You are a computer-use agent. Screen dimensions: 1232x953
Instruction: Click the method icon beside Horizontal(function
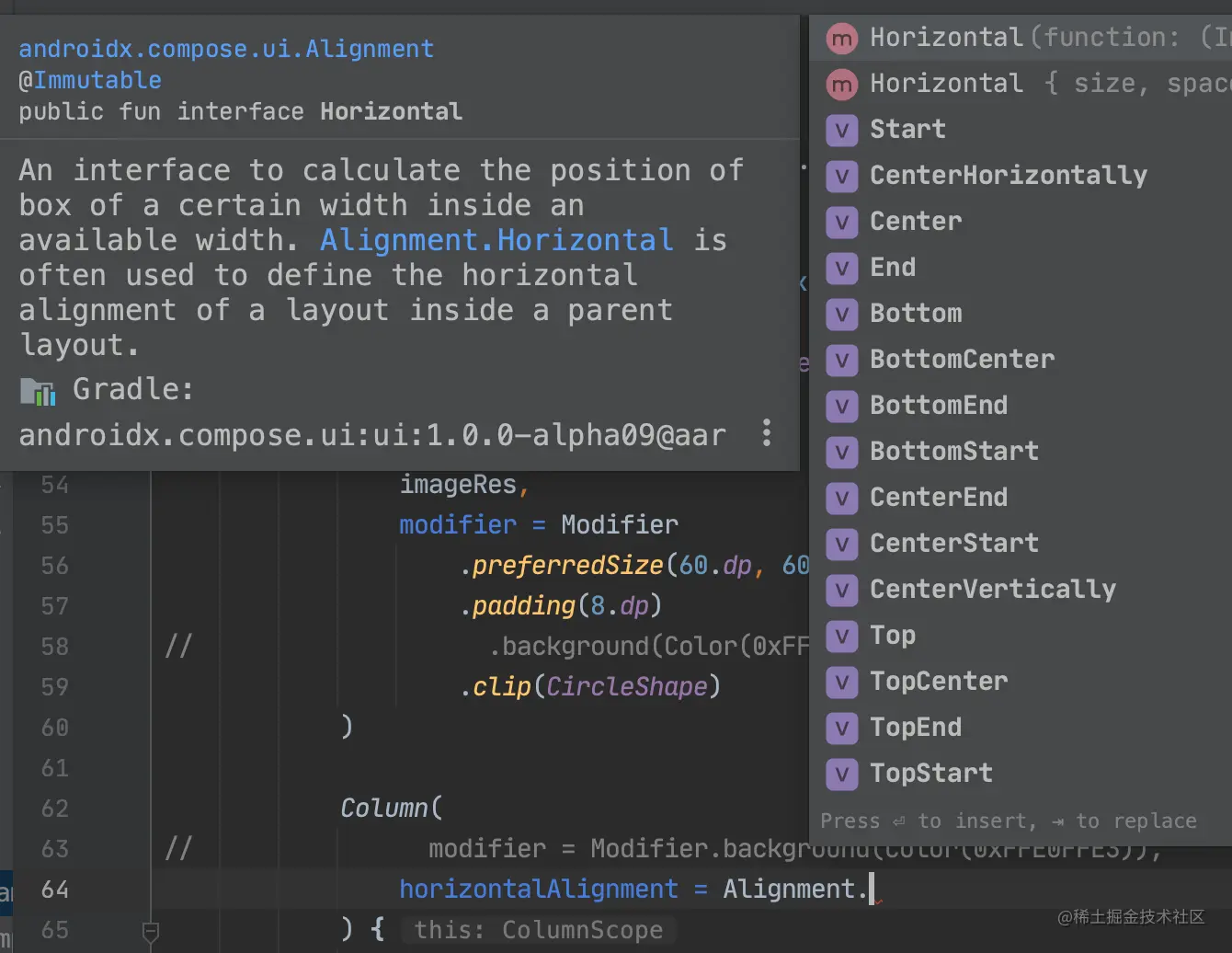point(841,38)
